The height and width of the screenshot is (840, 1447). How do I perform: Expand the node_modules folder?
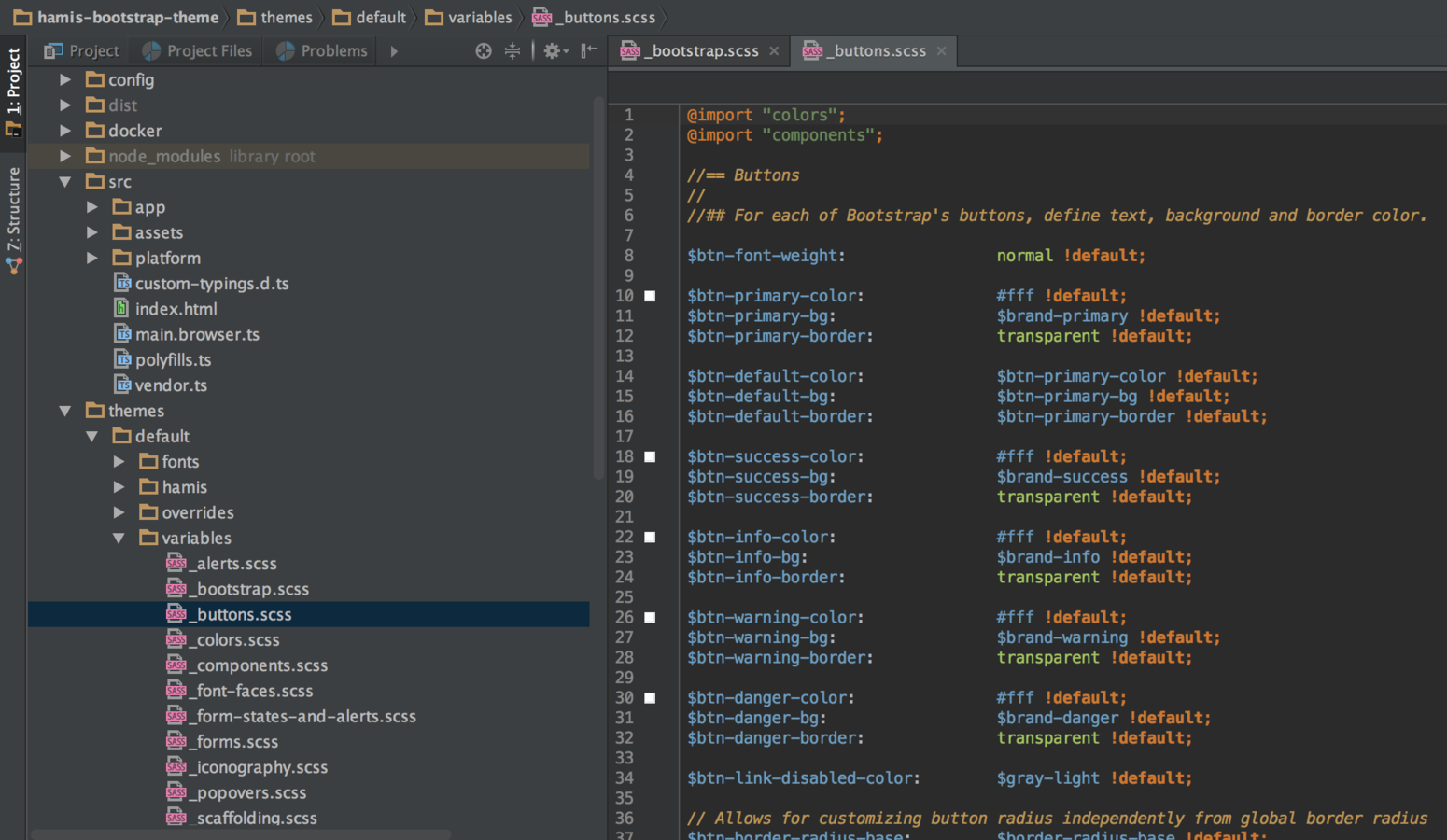[x=65, y=156]
